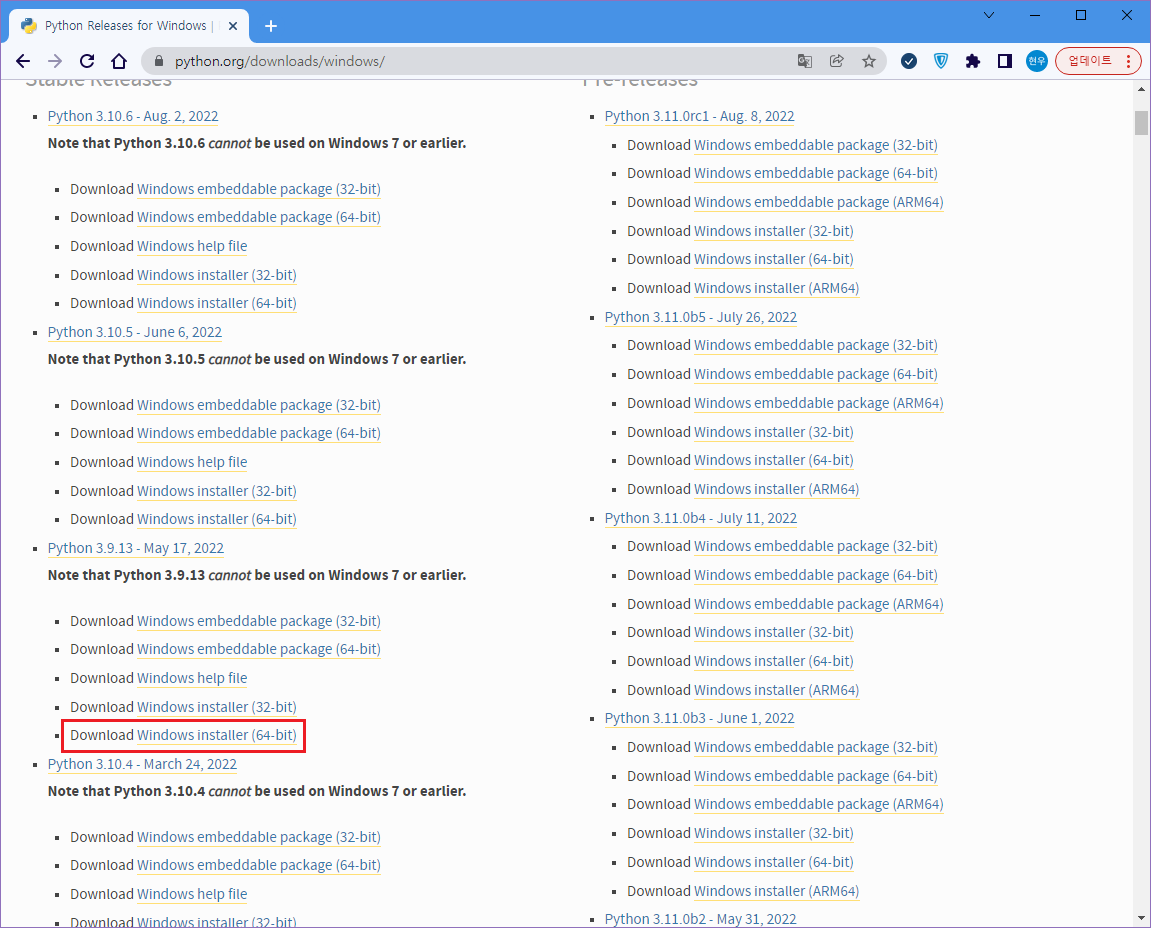Download Python 3.11.0b4 embeddable package (64-bit)
The image size is (1151, 928).
[x=816, y=575]
